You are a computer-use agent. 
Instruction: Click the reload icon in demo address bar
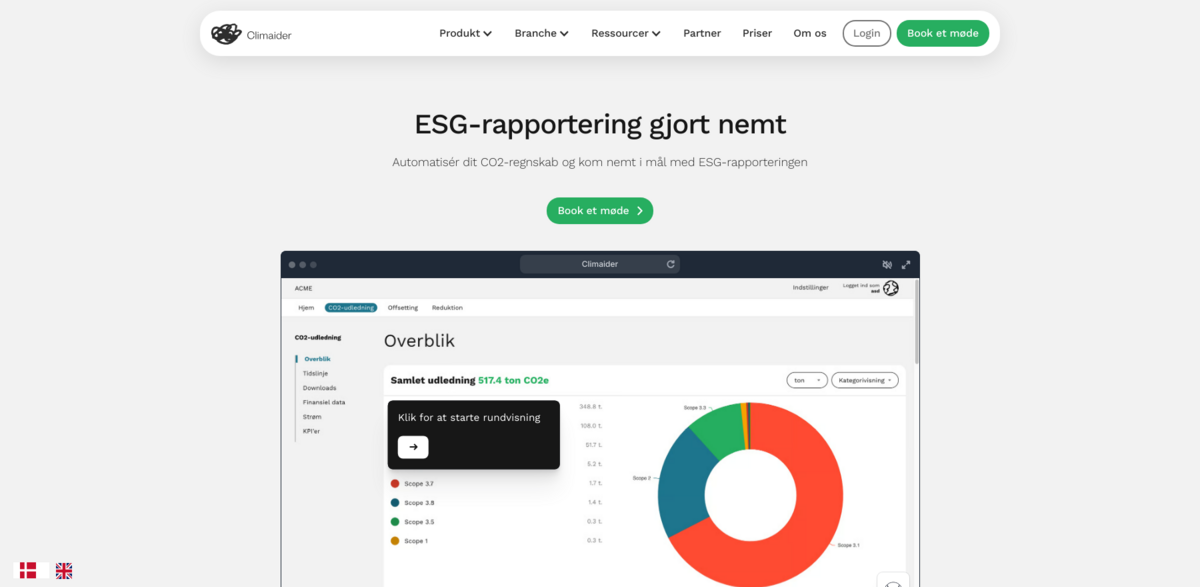pyautogui.click(x=671, y=264)
